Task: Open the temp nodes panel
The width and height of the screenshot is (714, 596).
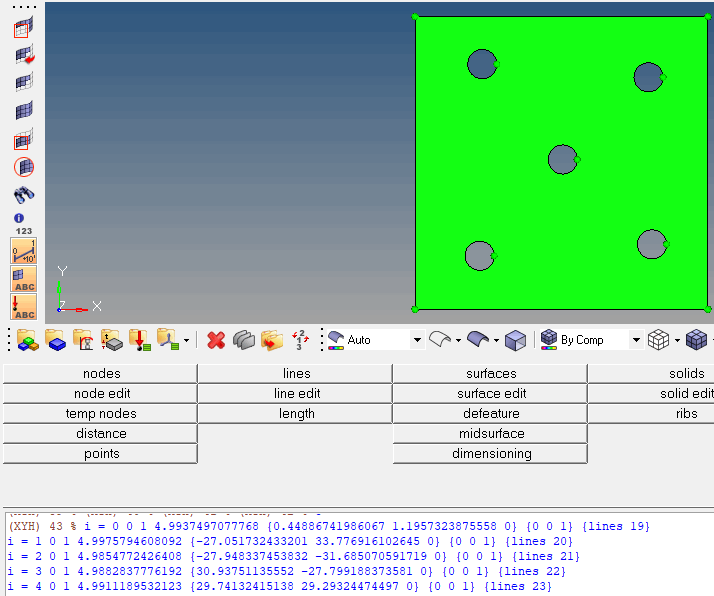Action: tap(100, 413)
